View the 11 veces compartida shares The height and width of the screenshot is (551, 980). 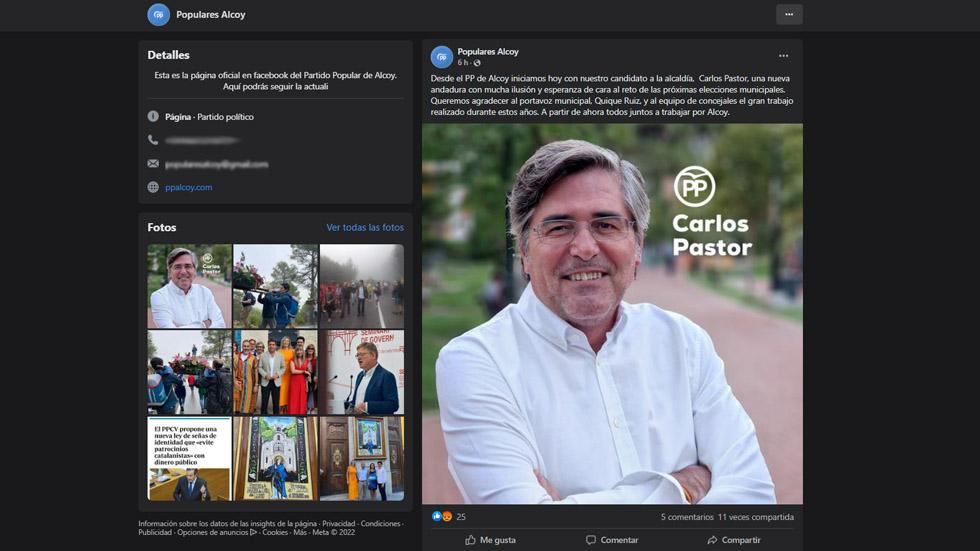click(755, 517)
